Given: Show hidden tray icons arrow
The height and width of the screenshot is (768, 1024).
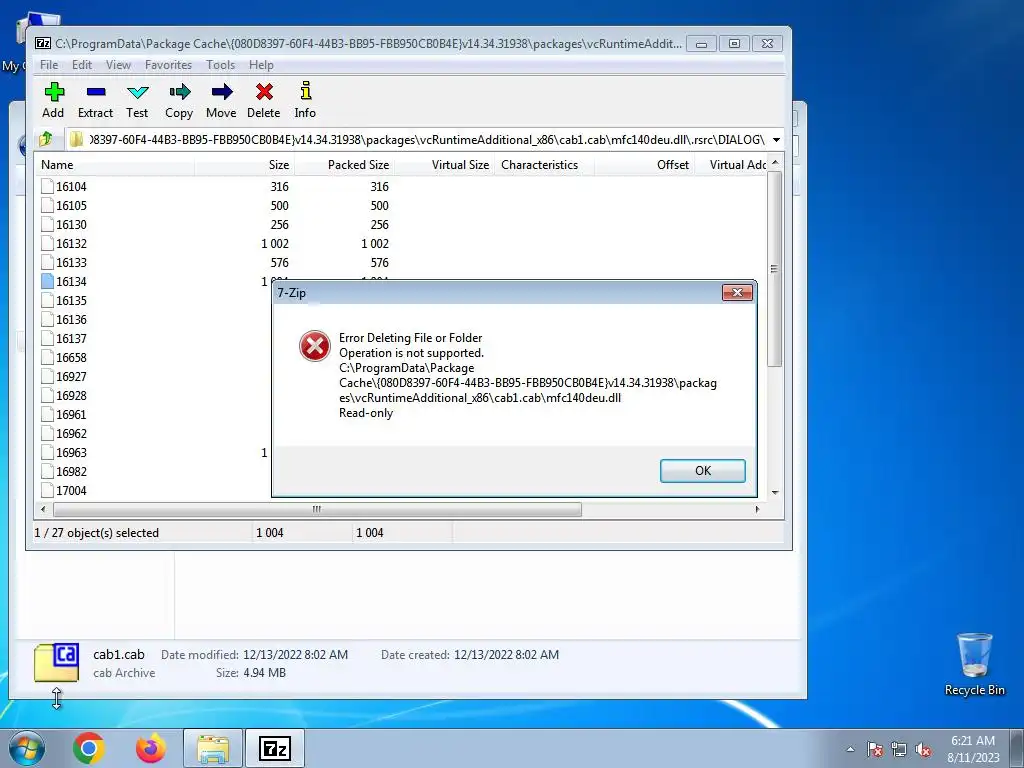Looking at the screenshot, I should point(850,750).
